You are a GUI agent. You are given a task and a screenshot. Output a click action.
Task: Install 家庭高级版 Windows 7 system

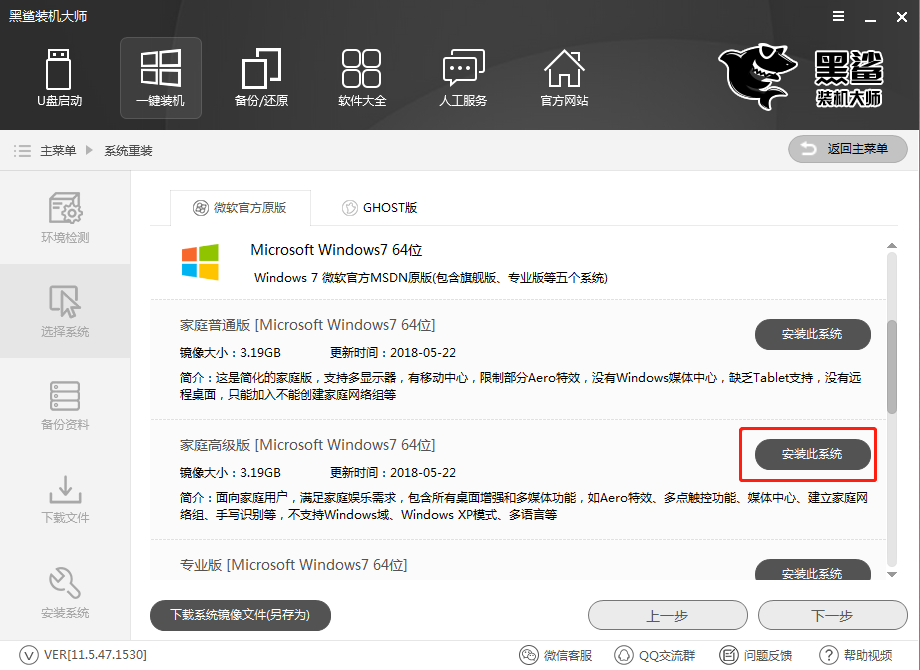pyautogui.click(x=812, y=454)
